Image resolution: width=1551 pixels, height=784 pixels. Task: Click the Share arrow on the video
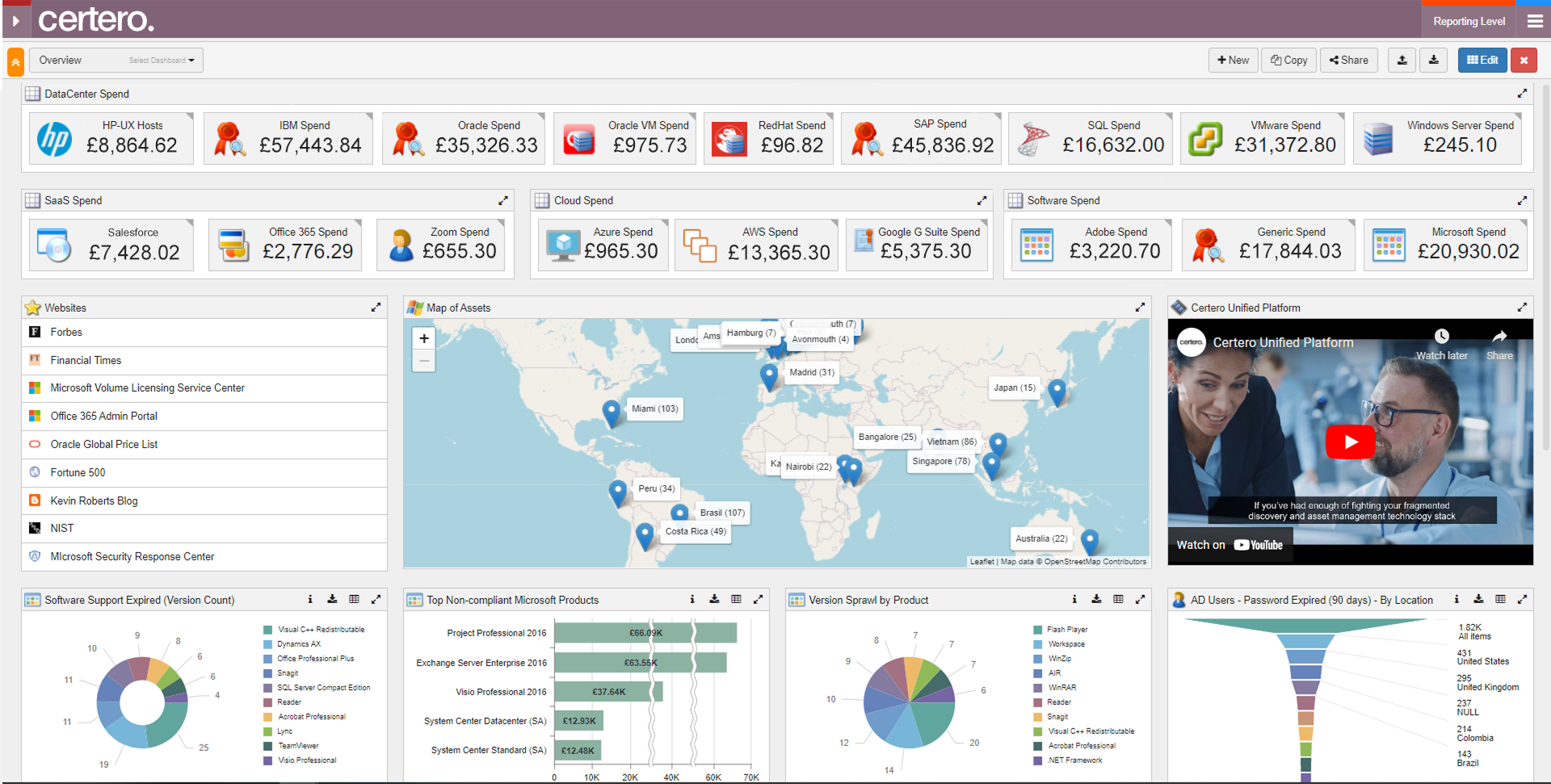(x=1499, y=337)
